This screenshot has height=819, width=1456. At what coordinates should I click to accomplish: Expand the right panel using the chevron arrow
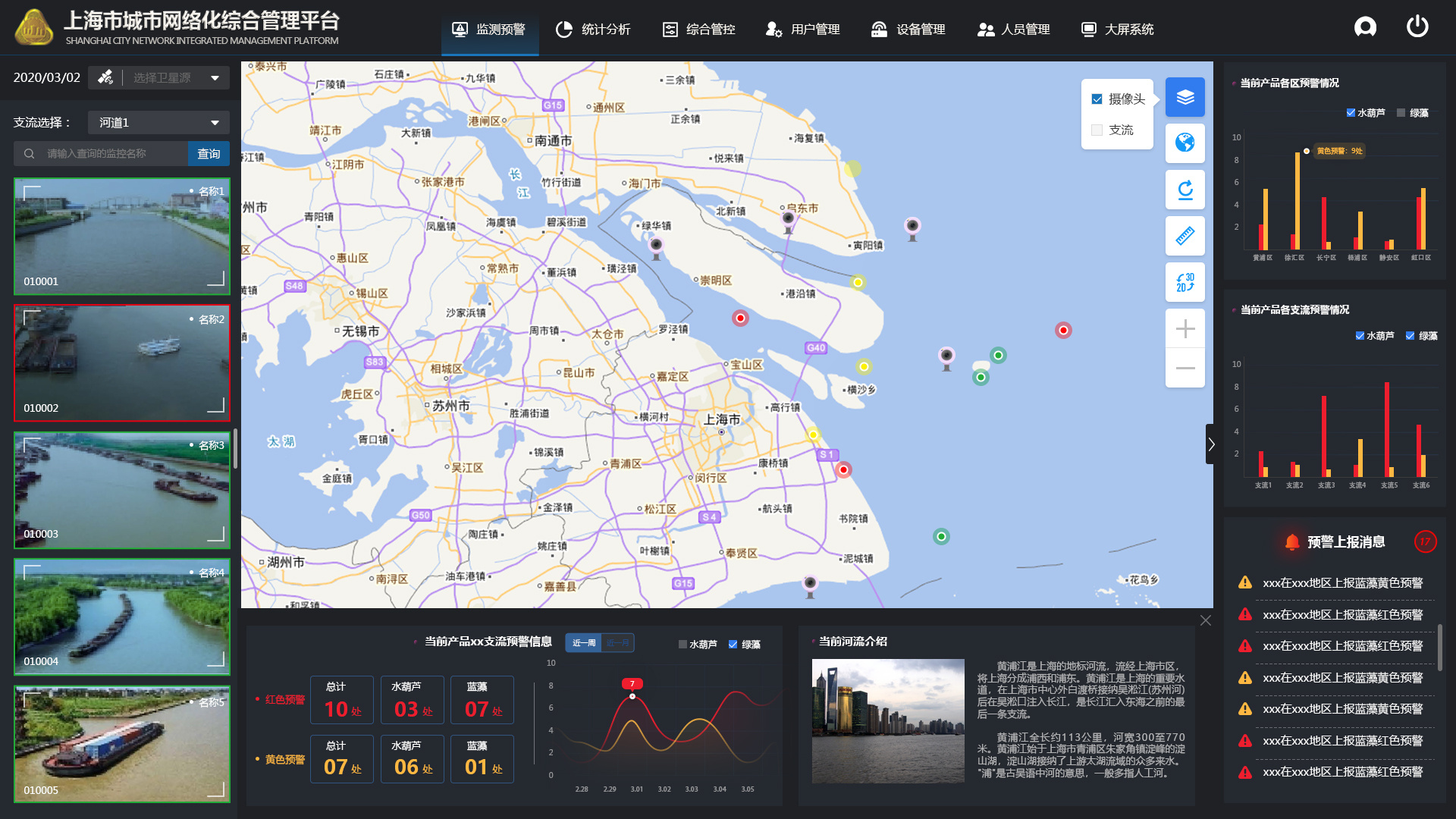[1211, 444]
